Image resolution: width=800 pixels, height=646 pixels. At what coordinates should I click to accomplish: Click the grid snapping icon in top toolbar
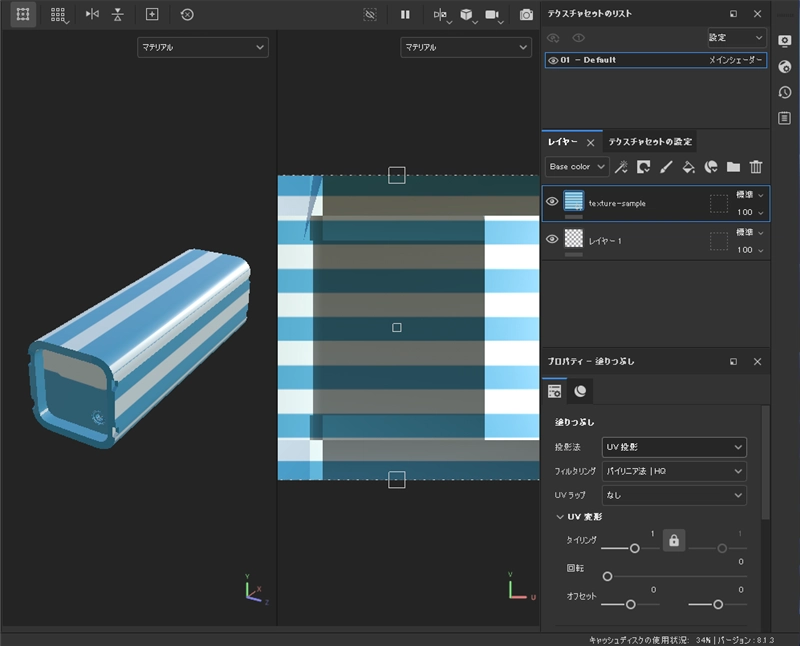coord(23,14)
